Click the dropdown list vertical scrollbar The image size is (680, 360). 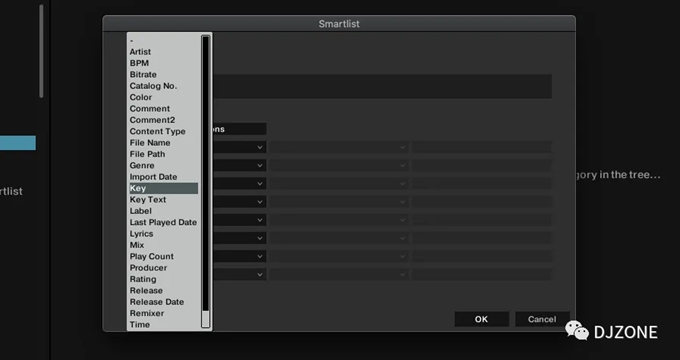point(206,181)
